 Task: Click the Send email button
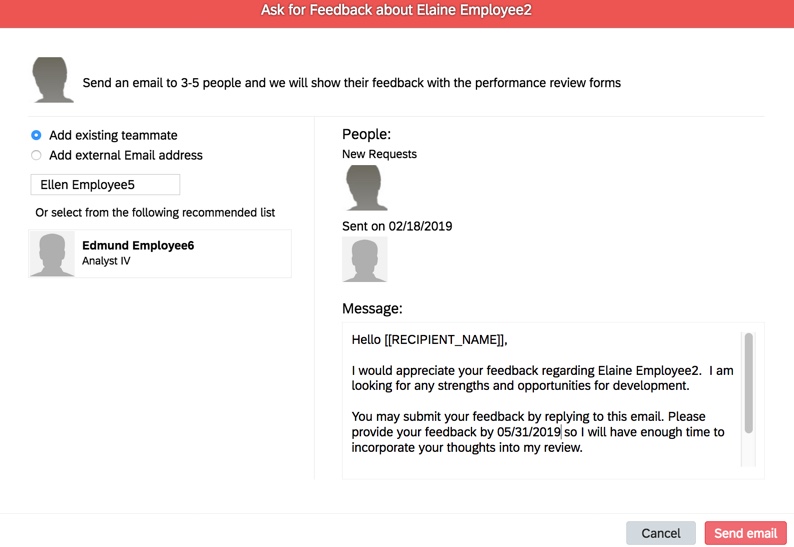[x=745, y=533]
